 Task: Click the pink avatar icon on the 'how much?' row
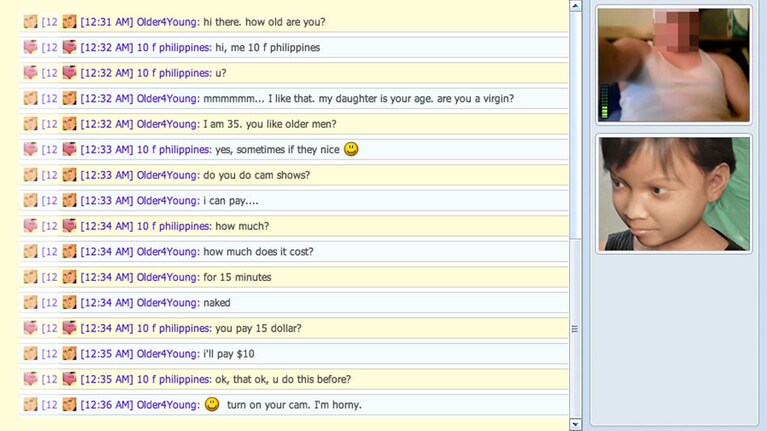[x=69, y=226]
